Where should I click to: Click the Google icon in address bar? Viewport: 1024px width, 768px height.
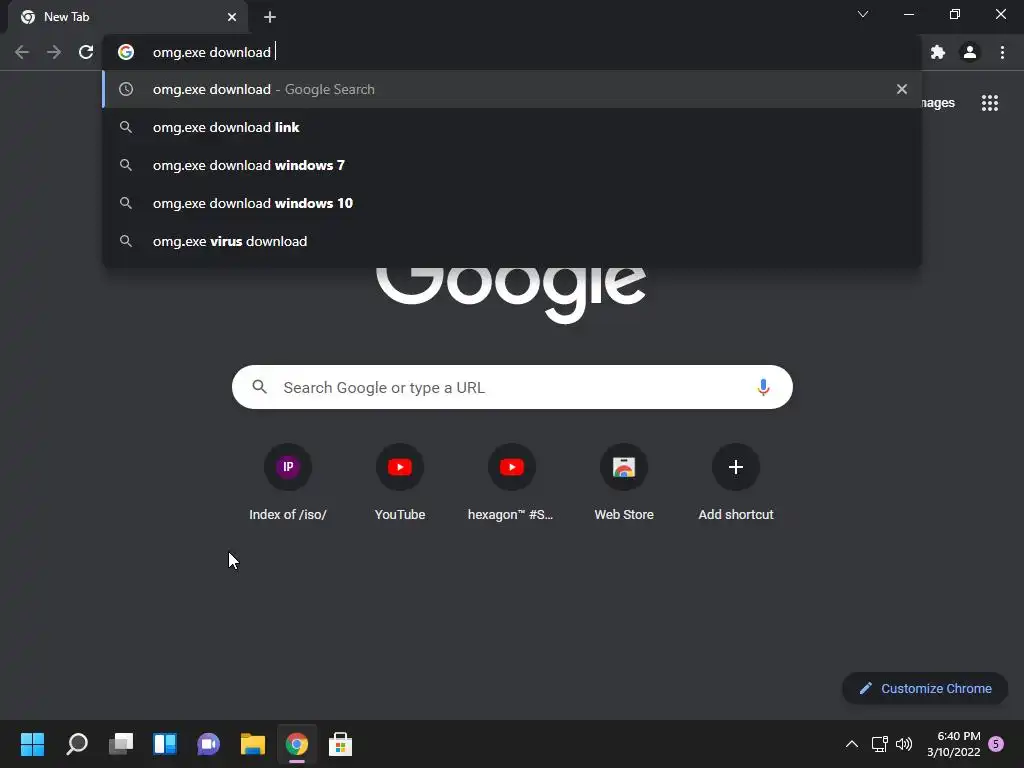[126, 52]
